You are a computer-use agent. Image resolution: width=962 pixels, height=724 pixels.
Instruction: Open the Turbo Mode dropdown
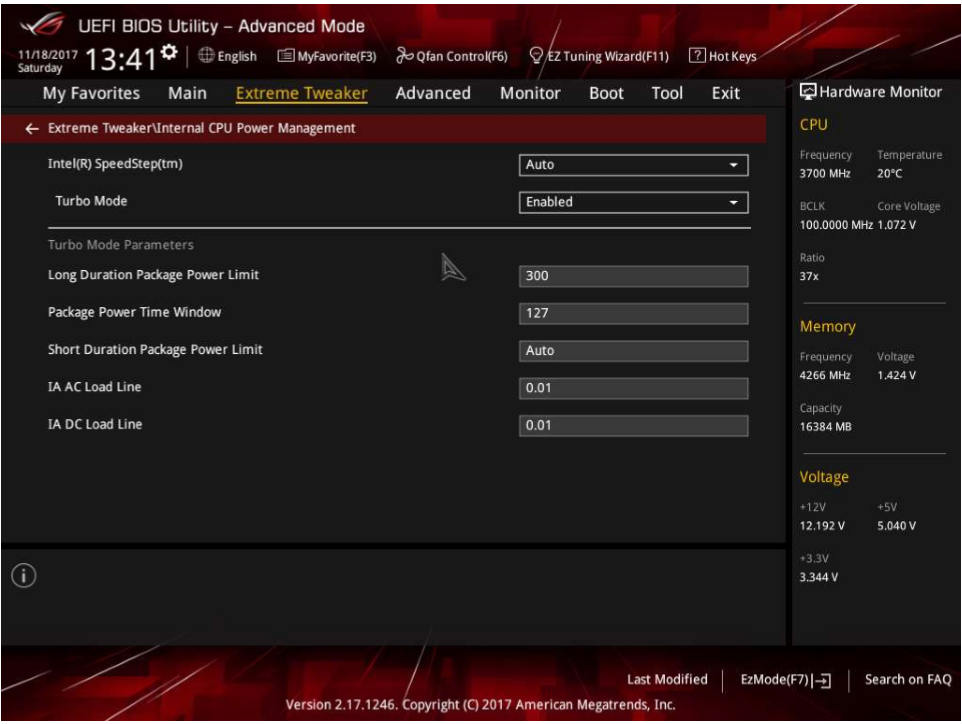(633, 202)
